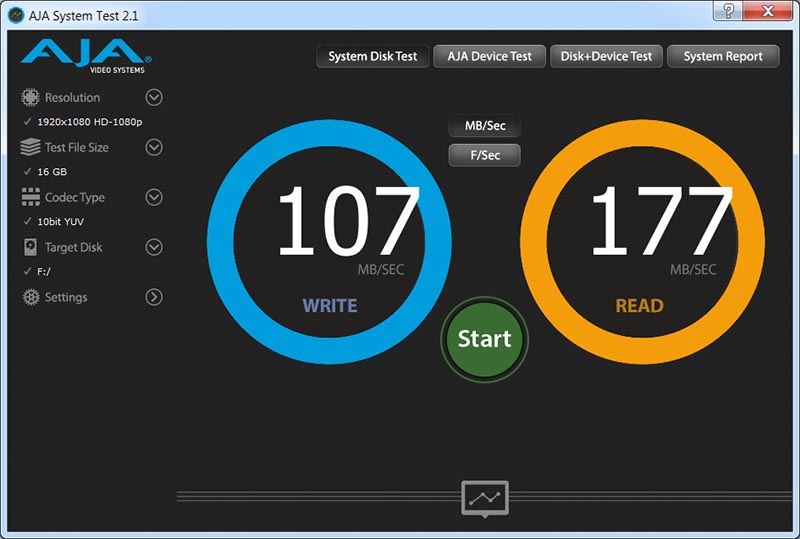Open the System Report tab
Image resolution: width=800 pixels, height=539 pixels.
pos(723,56)
